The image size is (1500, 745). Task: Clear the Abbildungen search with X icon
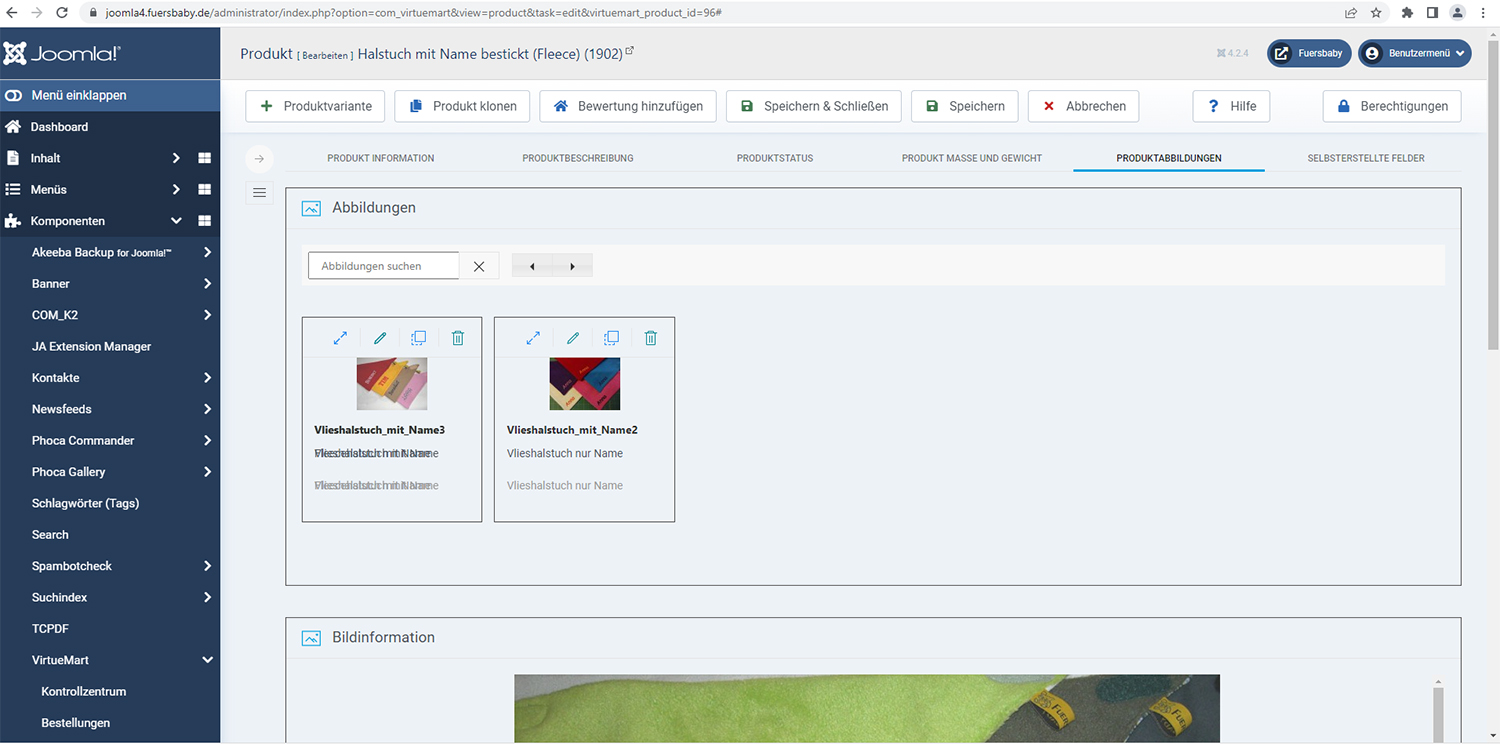479,266
